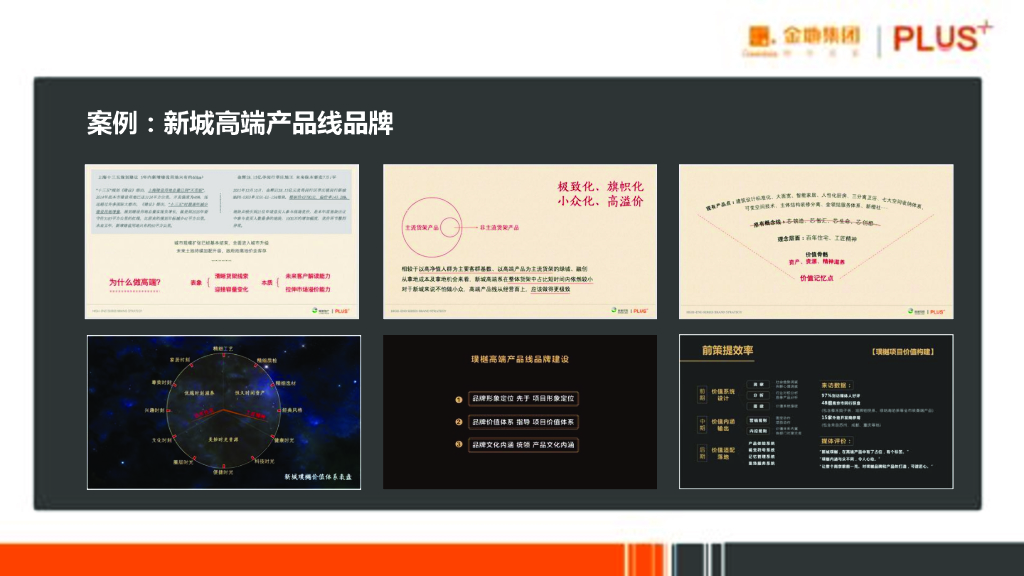
Task: Click the 来访数据： label
Action: click(x=837, y=385)
